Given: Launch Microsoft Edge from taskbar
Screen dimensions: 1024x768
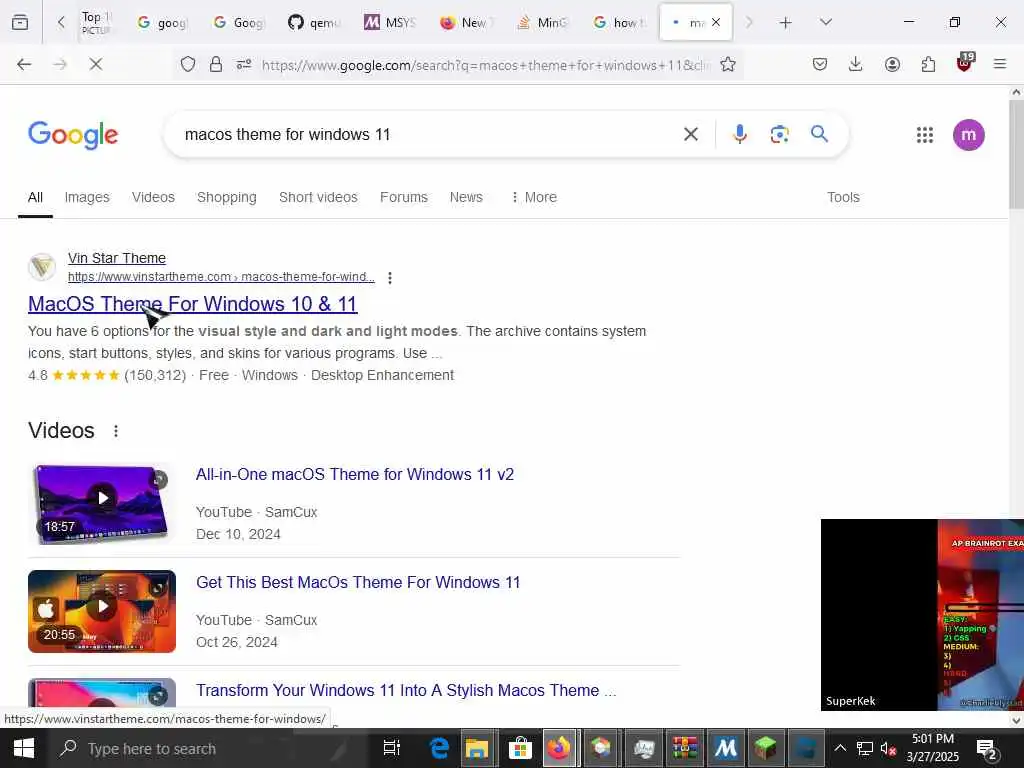Looking at the screenshot, I should (x=439, y=748).
